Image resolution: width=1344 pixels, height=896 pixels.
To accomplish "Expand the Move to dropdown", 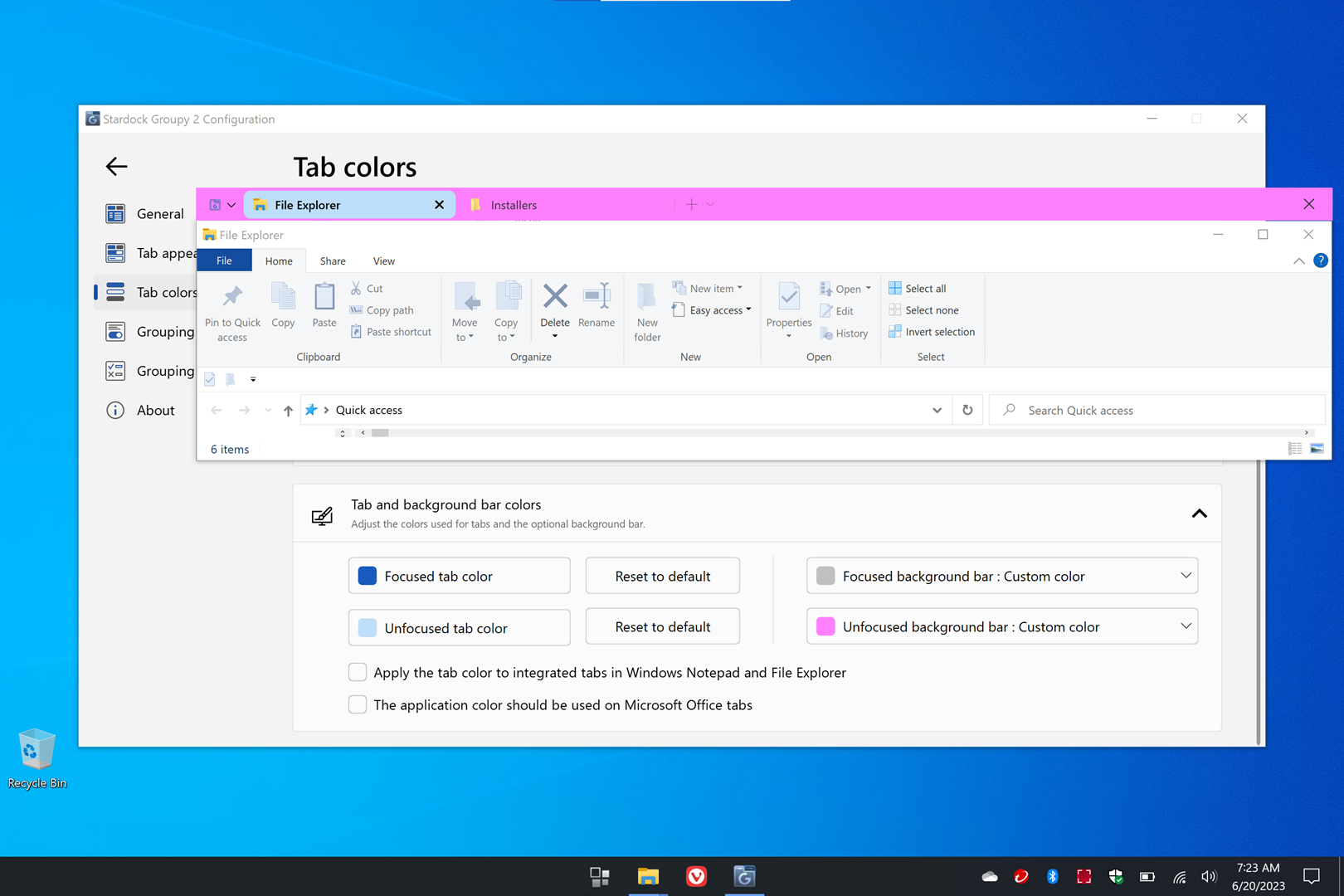I will (471, 338).
